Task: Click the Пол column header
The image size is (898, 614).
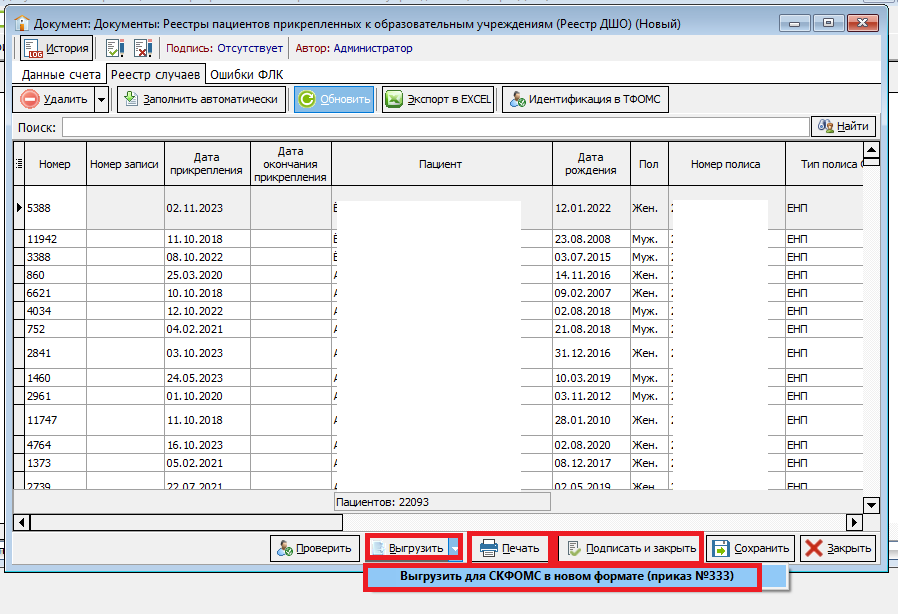Action: [649, 164]
